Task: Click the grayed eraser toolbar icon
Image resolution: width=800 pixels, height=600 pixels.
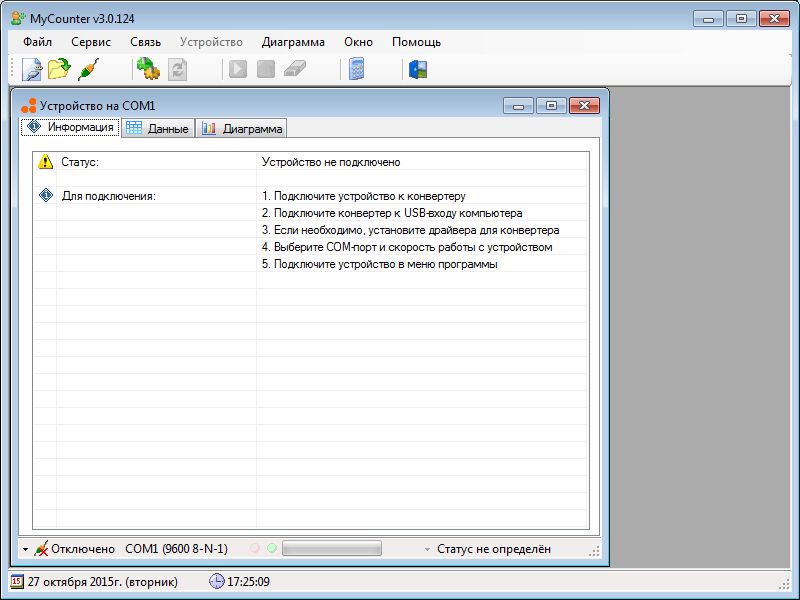Action: (x=294, y=69)
